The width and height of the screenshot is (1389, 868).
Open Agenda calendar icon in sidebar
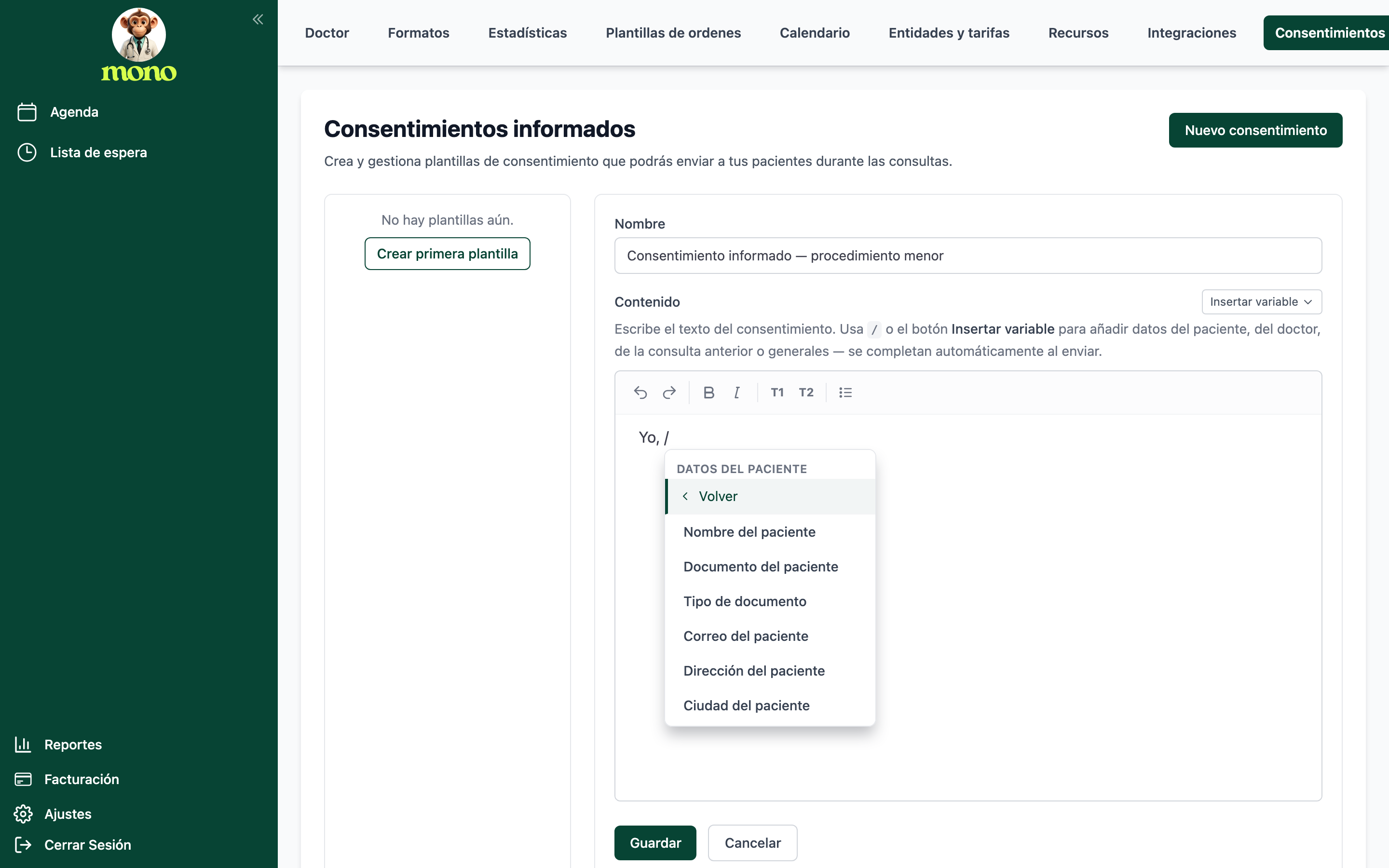click(27, 112)
